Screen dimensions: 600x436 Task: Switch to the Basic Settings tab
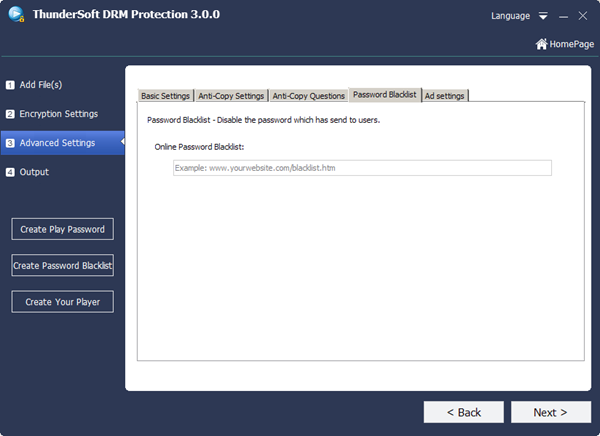[x=165, y=96]
